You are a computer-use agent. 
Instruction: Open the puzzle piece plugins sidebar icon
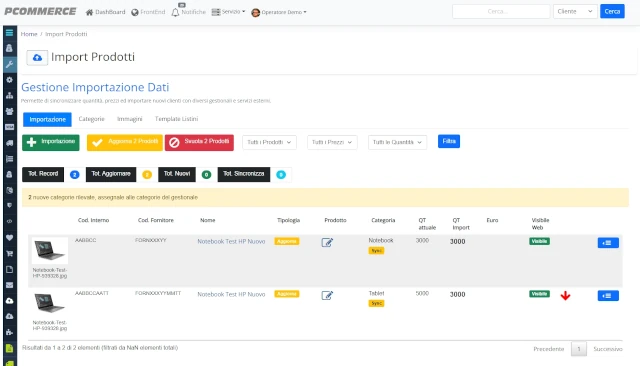click(9, 332)
